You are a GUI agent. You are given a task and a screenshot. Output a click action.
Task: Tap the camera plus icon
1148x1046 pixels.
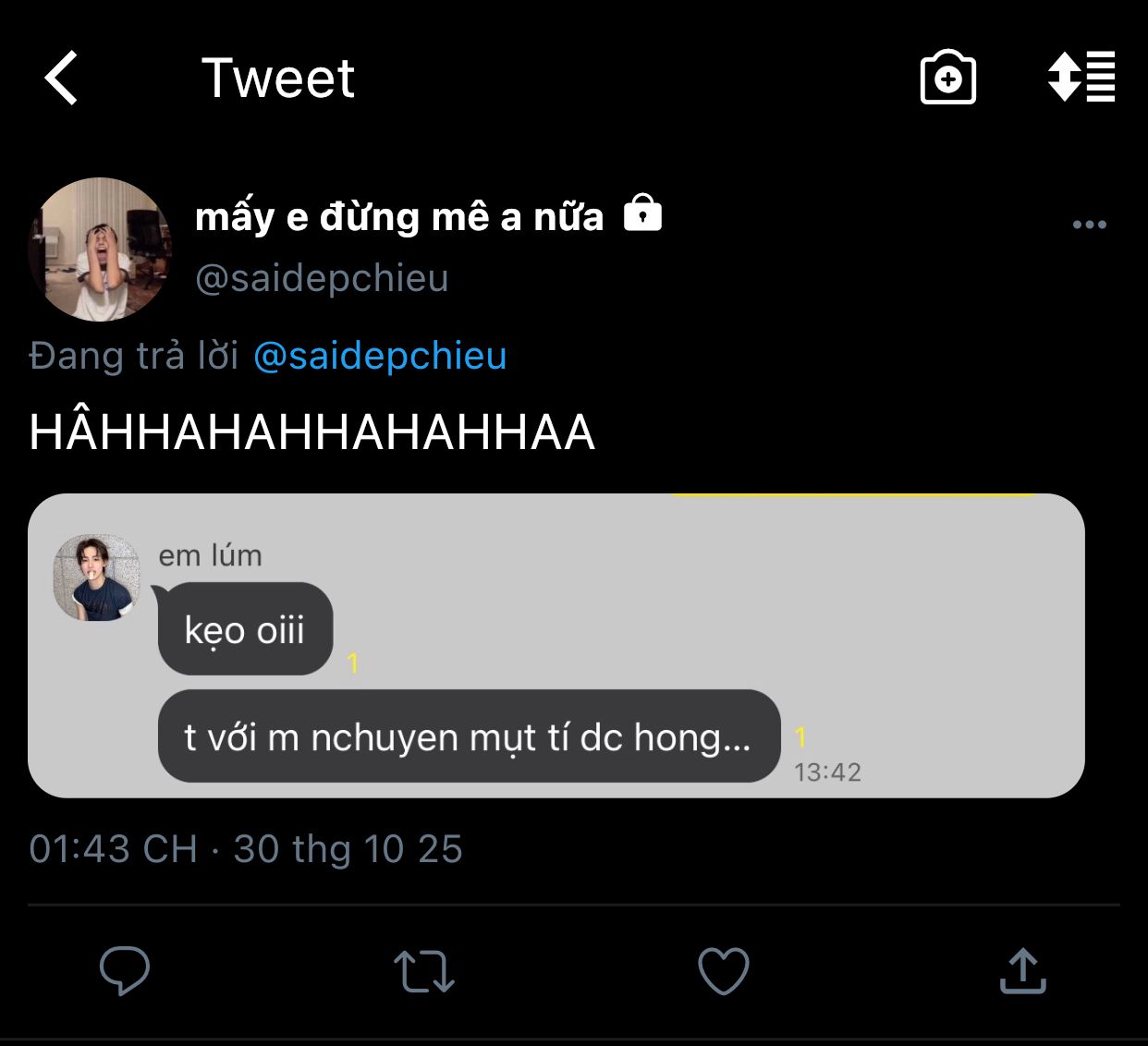(x=947, y=78)
